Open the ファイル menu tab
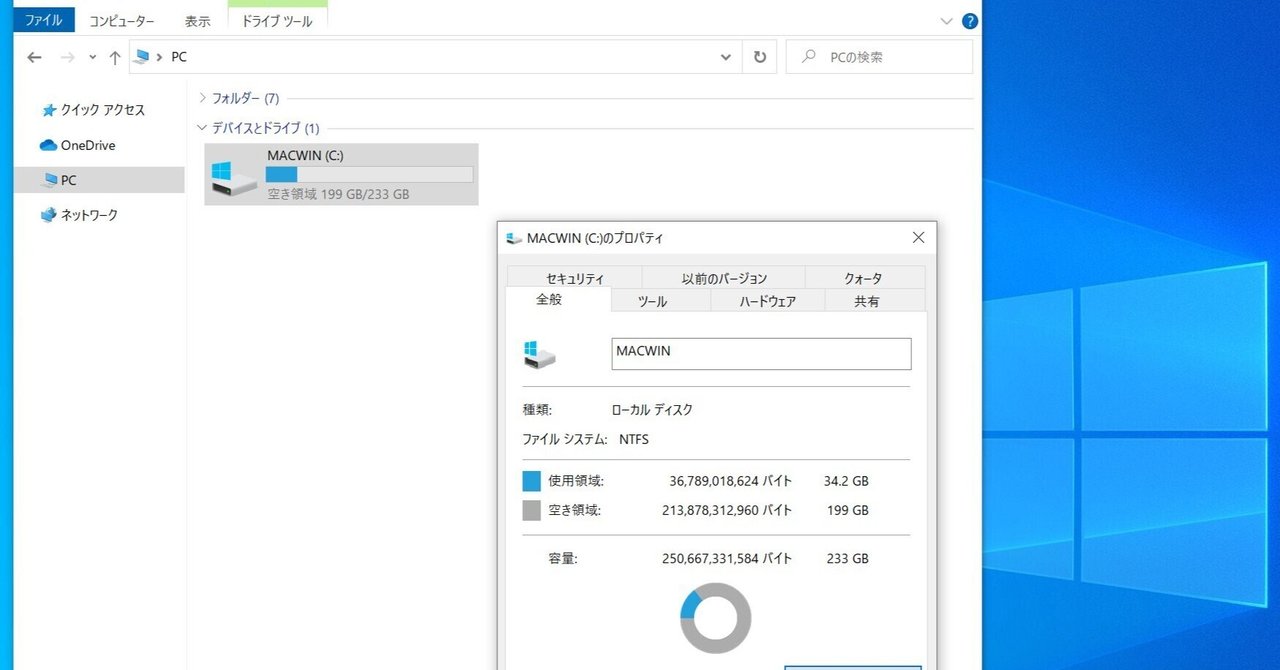 (x=44, y=20)
